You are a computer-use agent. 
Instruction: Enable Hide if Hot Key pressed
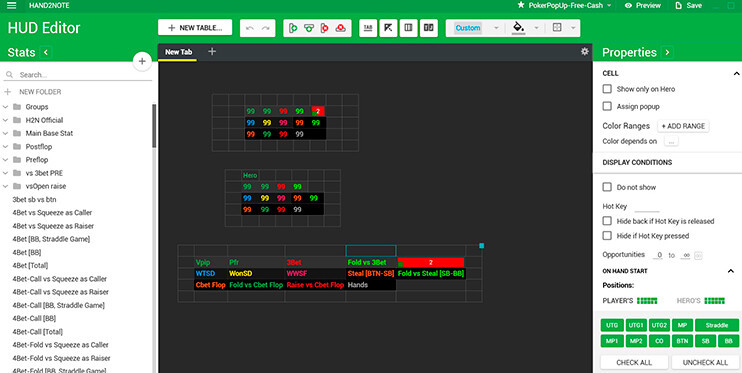[607, 235]
